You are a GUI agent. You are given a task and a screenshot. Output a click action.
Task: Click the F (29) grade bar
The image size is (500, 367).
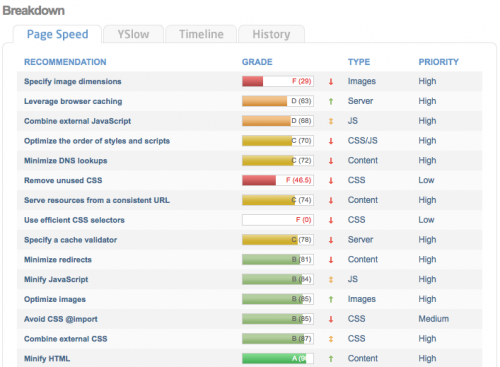(x=278, y=81)
